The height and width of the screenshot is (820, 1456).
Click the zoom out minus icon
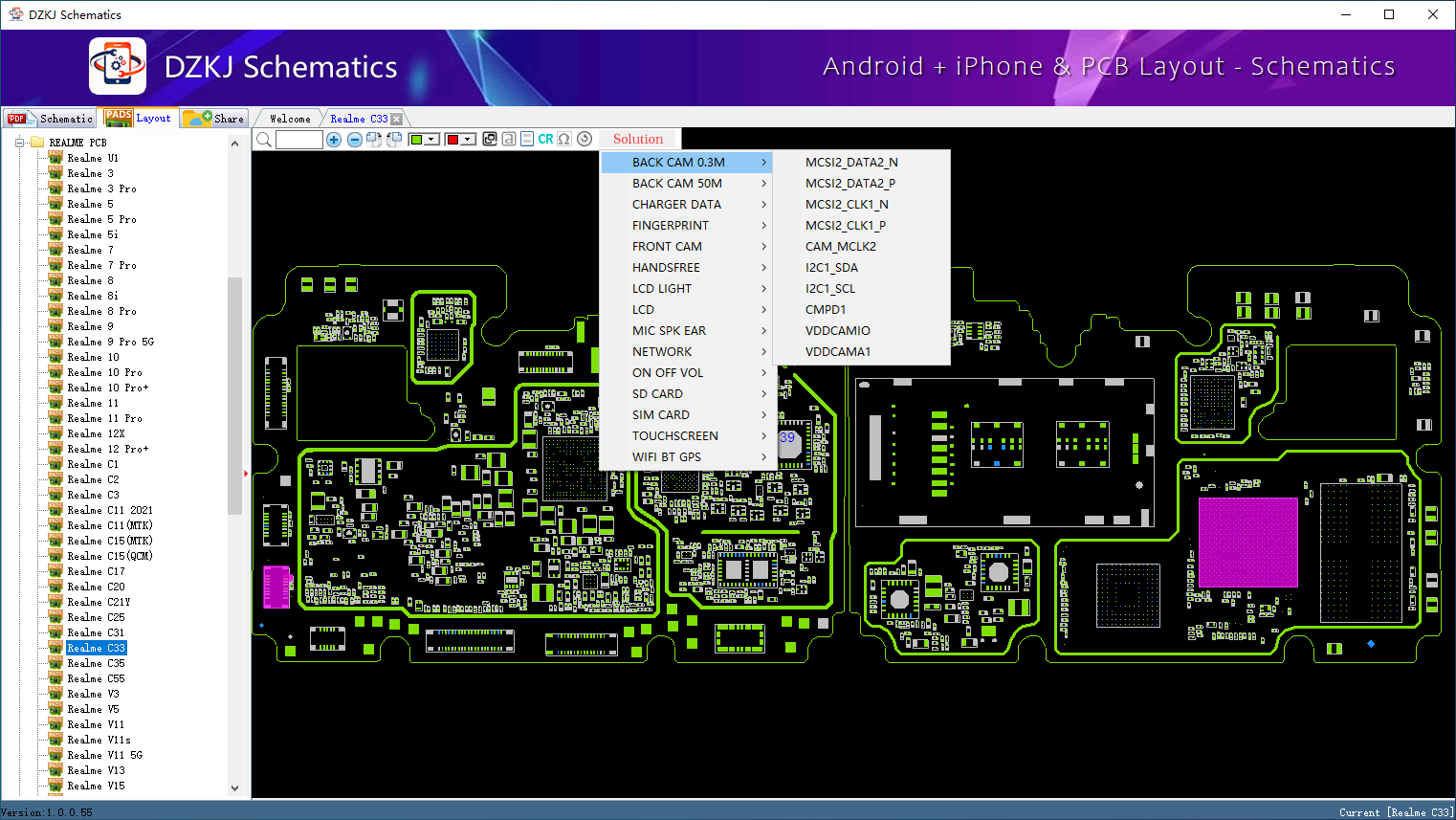355,140
